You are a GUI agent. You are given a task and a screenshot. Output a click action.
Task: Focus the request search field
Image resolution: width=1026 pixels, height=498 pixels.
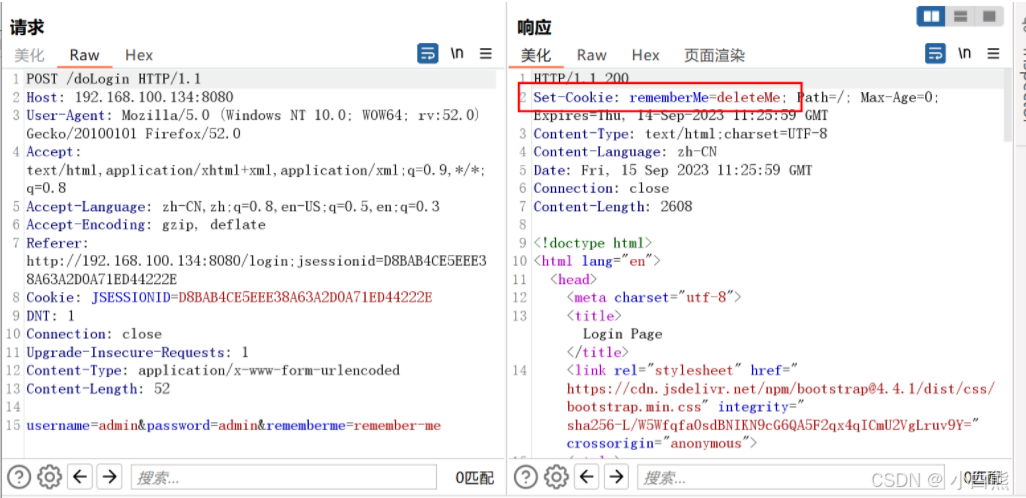coord(283,477)
